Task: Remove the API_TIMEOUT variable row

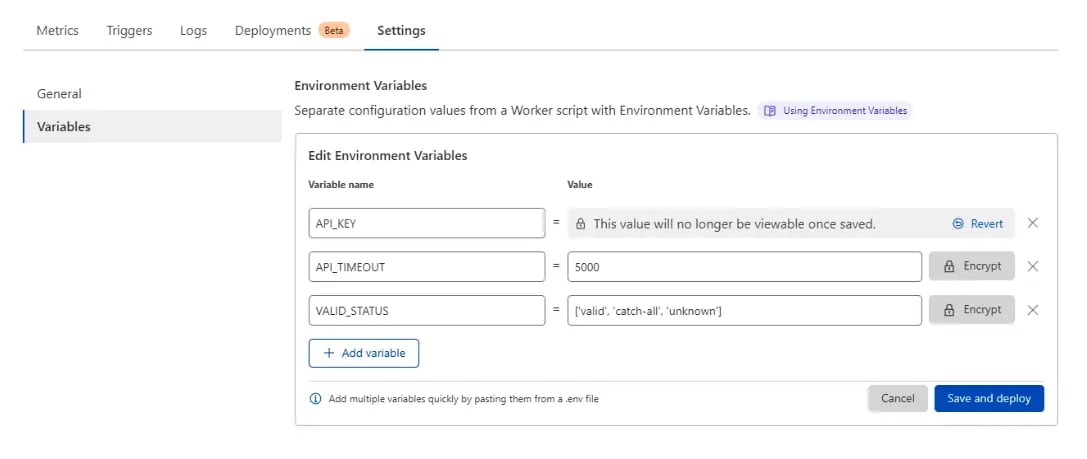Action: (1032, 266)
